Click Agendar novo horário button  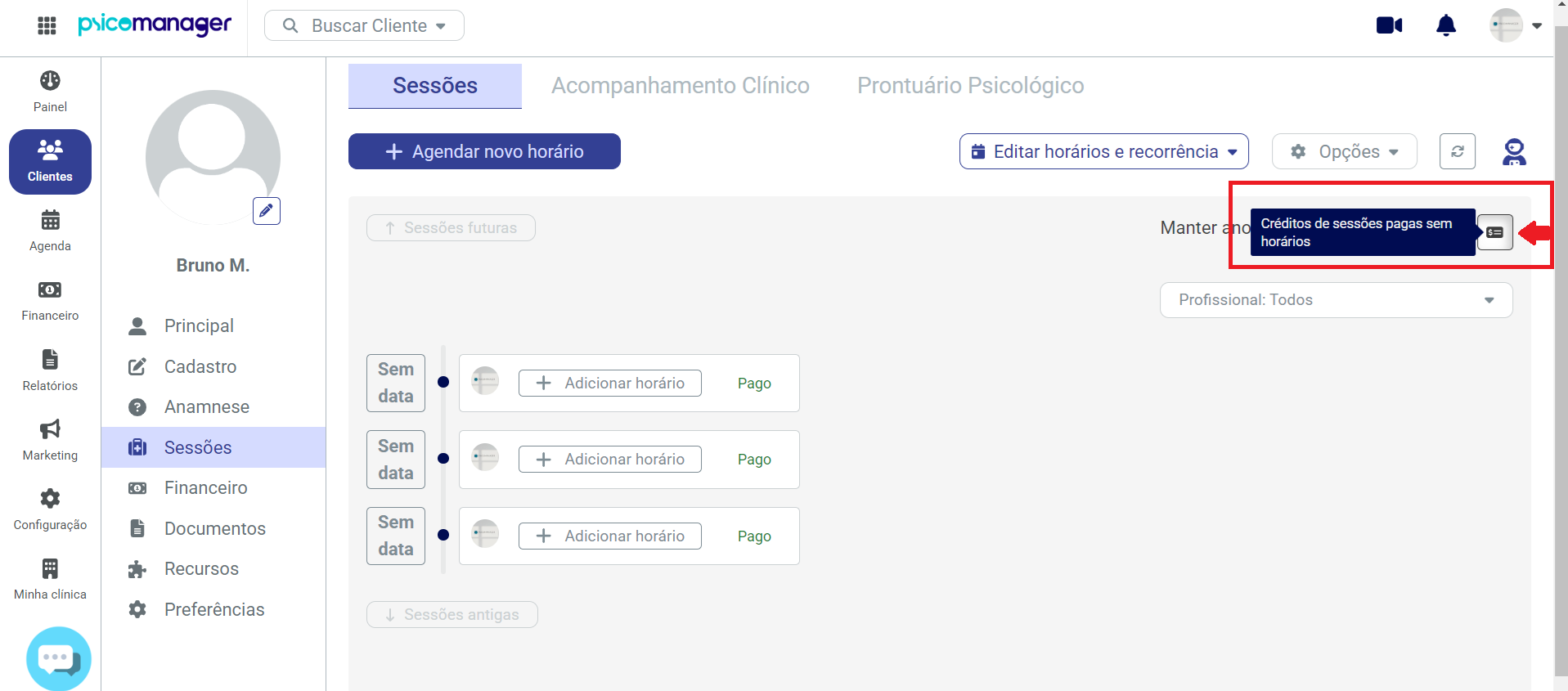484,151
